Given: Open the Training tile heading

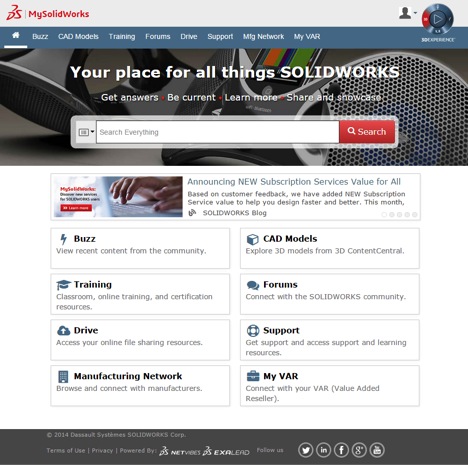Looking at the screenshot, I should [93, 285].
